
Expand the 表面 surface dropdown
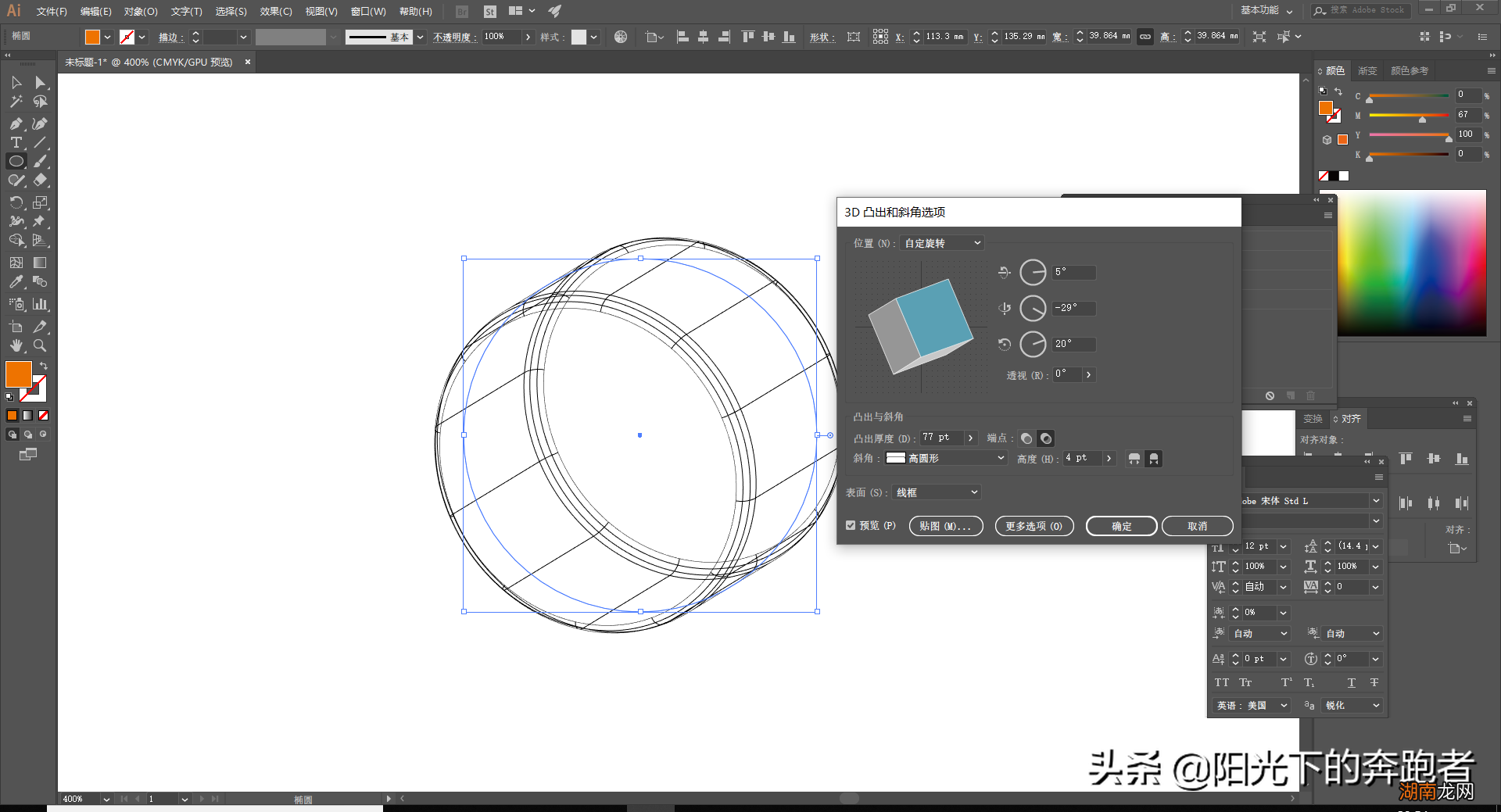pos(937,492)
